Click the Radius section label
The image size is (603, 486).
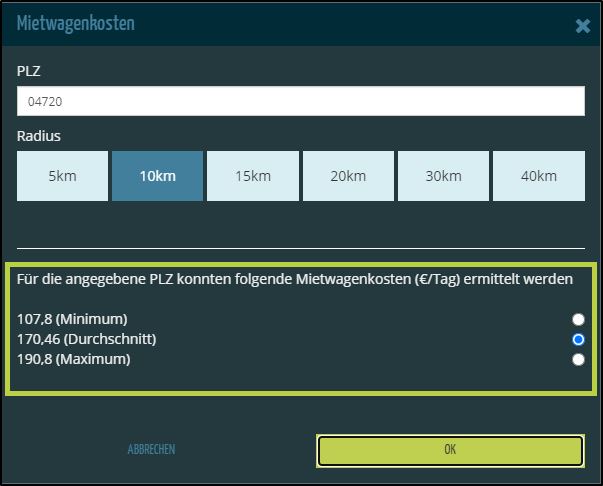pyautogui.click(x=39, y=136)
